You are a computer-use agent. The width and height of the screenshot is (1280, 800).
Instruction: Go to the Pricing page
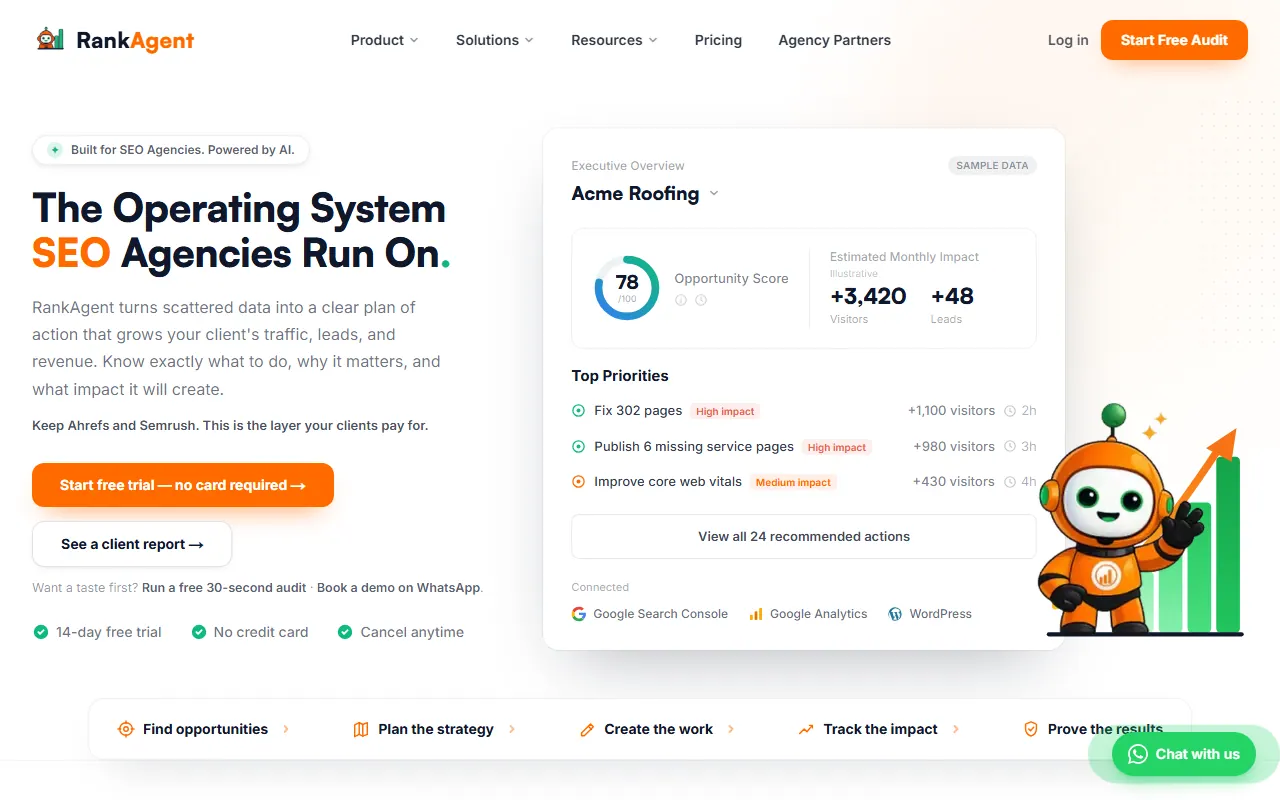pos(718,40)
